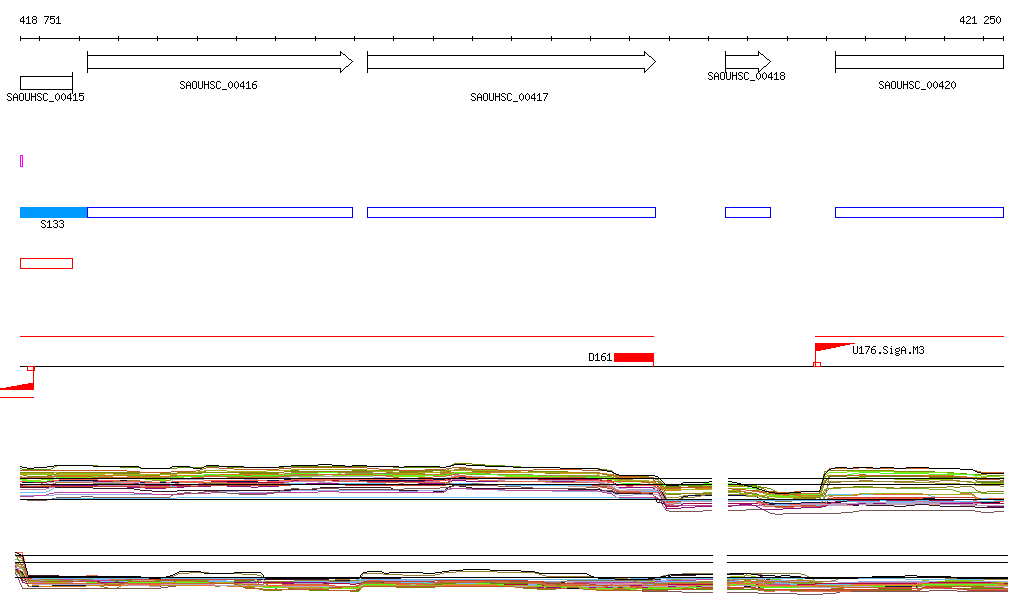Screen dimensions: 1024x611
Task: Click the S133 label
Action: click(52, 225)
